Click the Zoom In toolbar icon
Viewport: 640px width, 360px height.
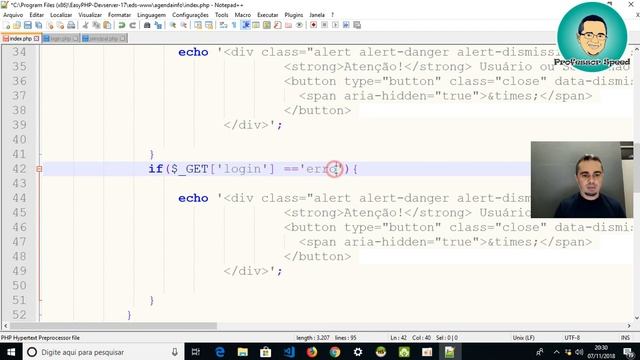(x=173, y=25)
